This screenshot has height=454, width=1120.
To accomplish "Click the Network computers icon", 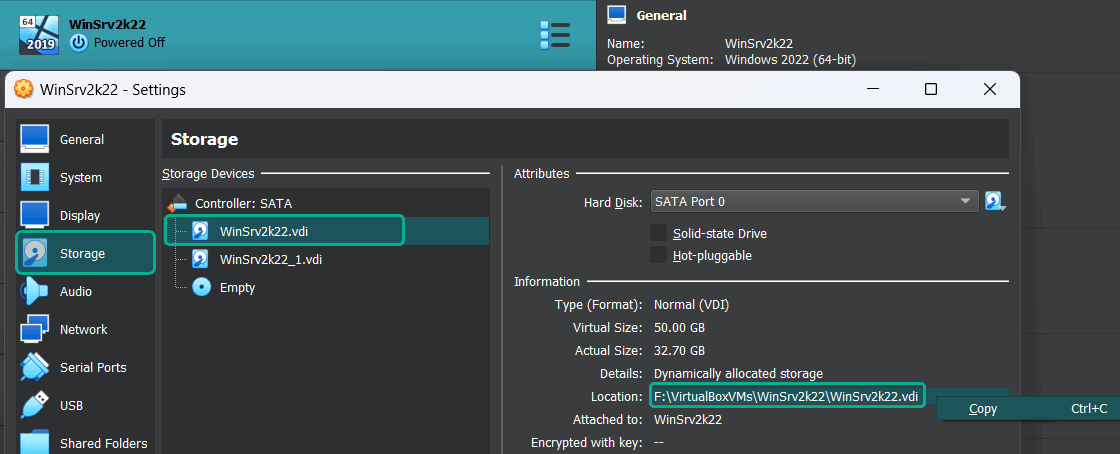I will [x=34, y=329].
